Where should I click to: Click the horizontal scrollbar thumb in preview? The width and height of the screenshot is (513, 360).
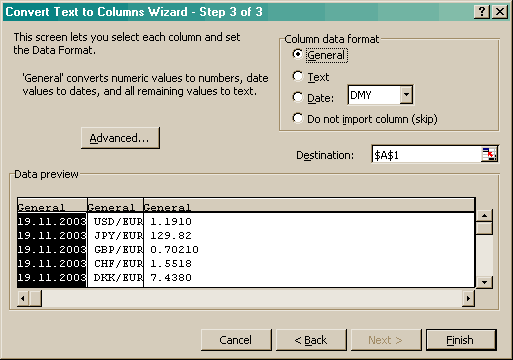35,298
